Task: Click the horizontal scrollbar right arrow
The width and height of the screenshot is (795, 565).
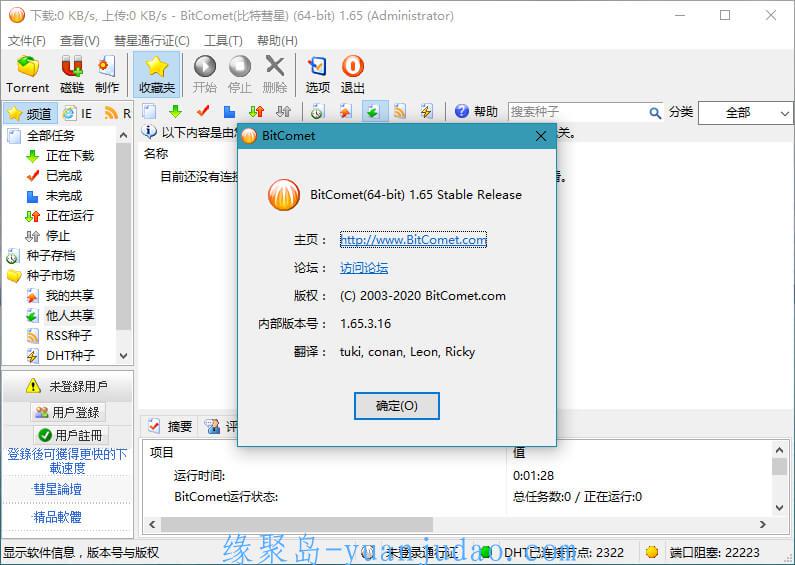Action: point(763,524)
